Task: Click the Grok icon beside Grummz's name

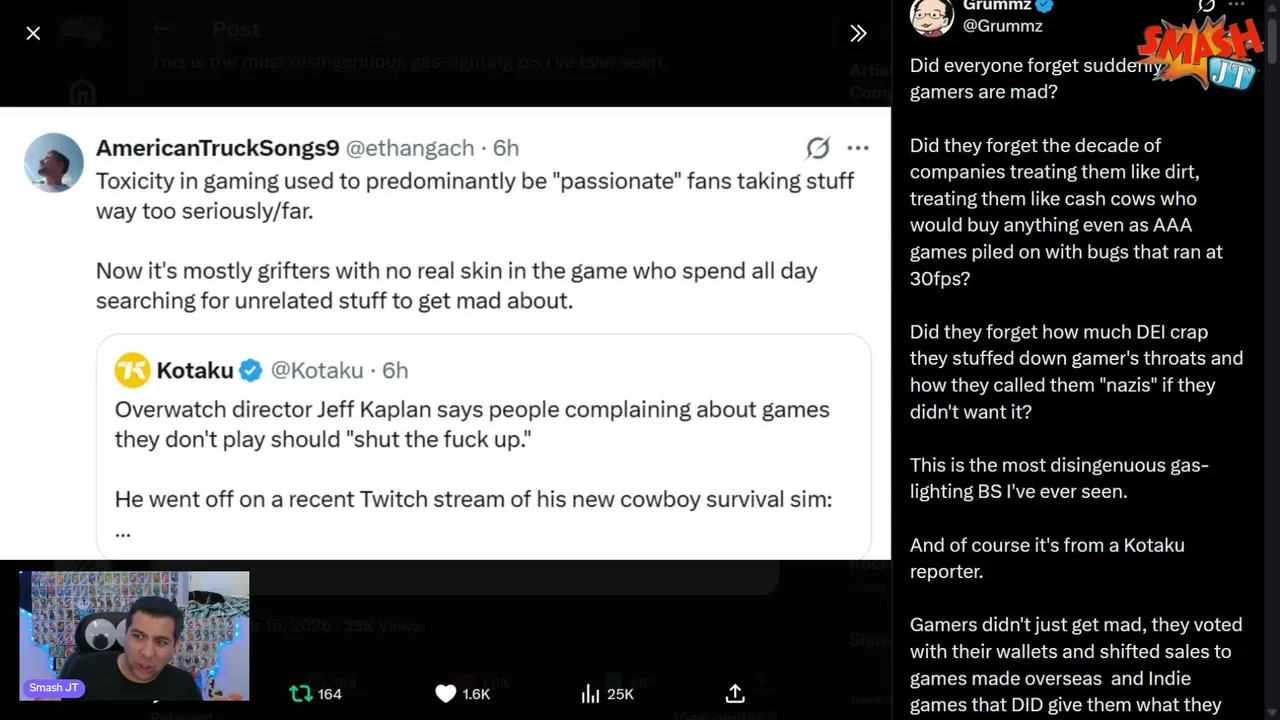Action: 1207,6
